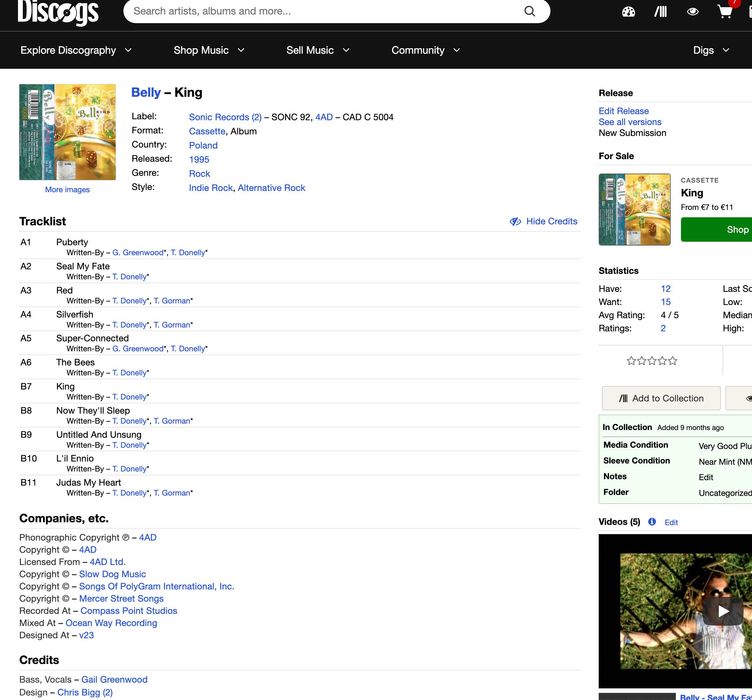Image resolution: width=752 pixels, height=700 pixels.
Task: Open the collection icon in header
Action: (660, 12)
